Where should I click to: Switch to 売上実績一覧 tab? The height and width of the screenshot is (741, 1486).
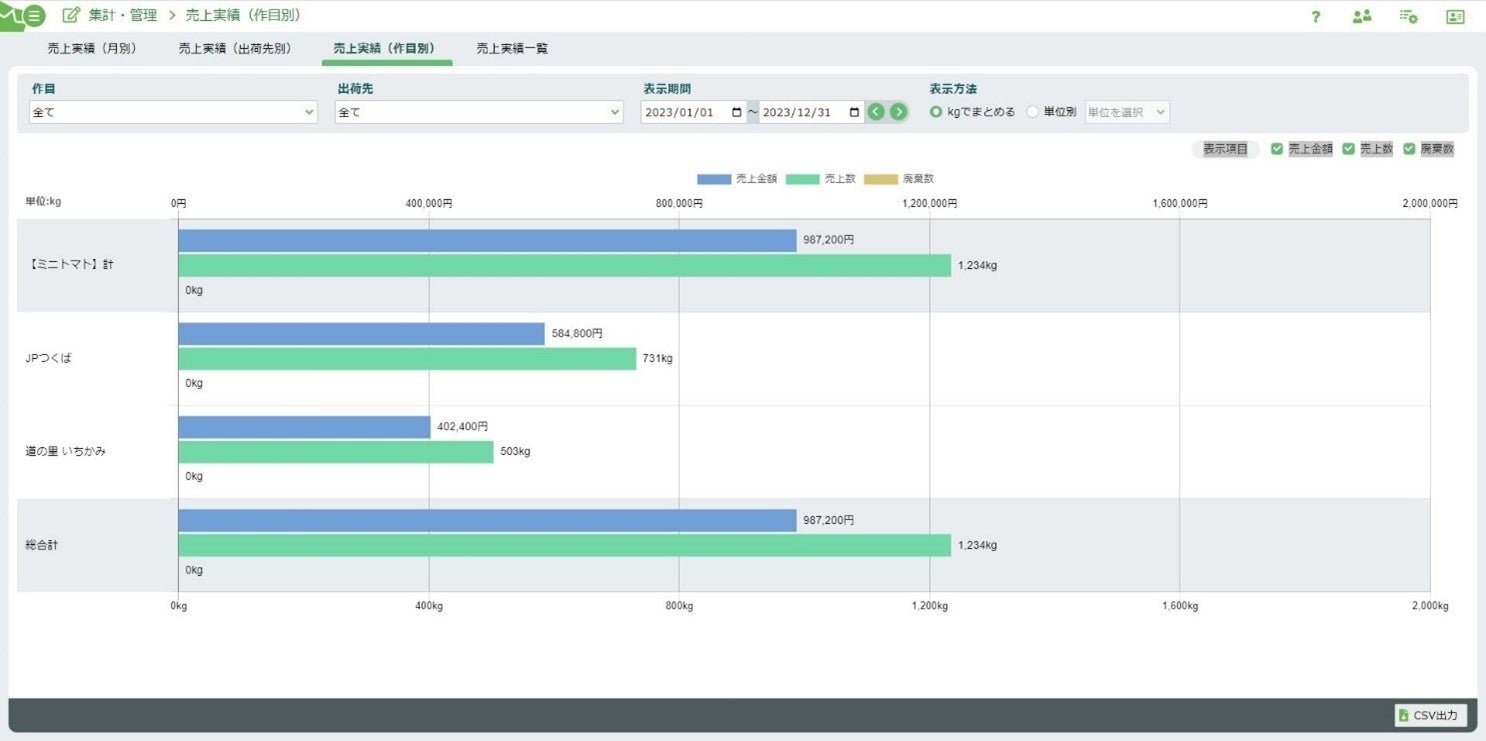(x=512, y=48)
